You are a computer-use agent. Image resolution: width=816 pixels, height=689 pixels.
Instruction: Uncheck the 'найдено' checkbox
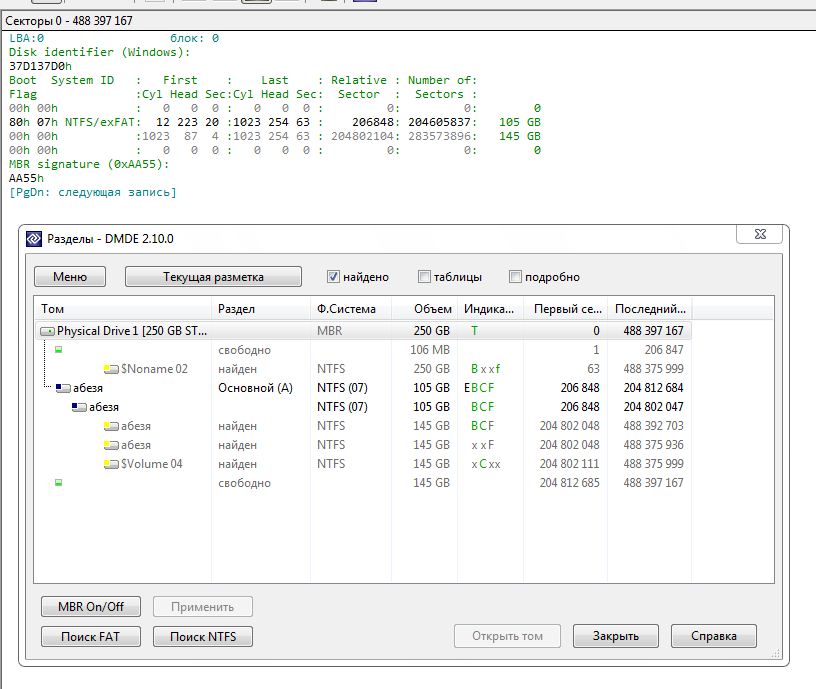pyautogui.click(x=334, y=277)
